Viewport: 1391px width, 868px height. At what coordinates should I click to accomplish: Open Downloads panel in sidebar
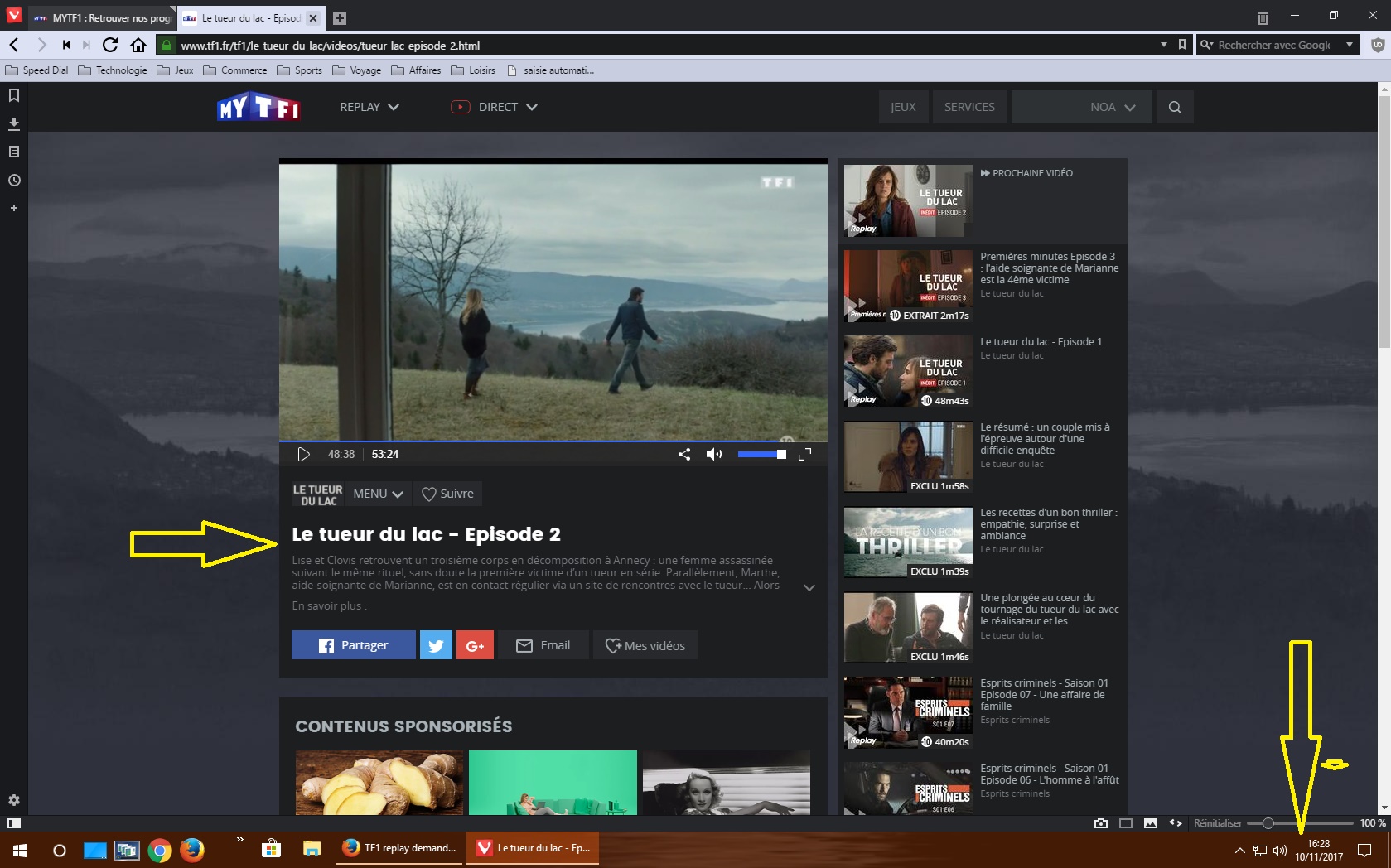click(14, 123)
